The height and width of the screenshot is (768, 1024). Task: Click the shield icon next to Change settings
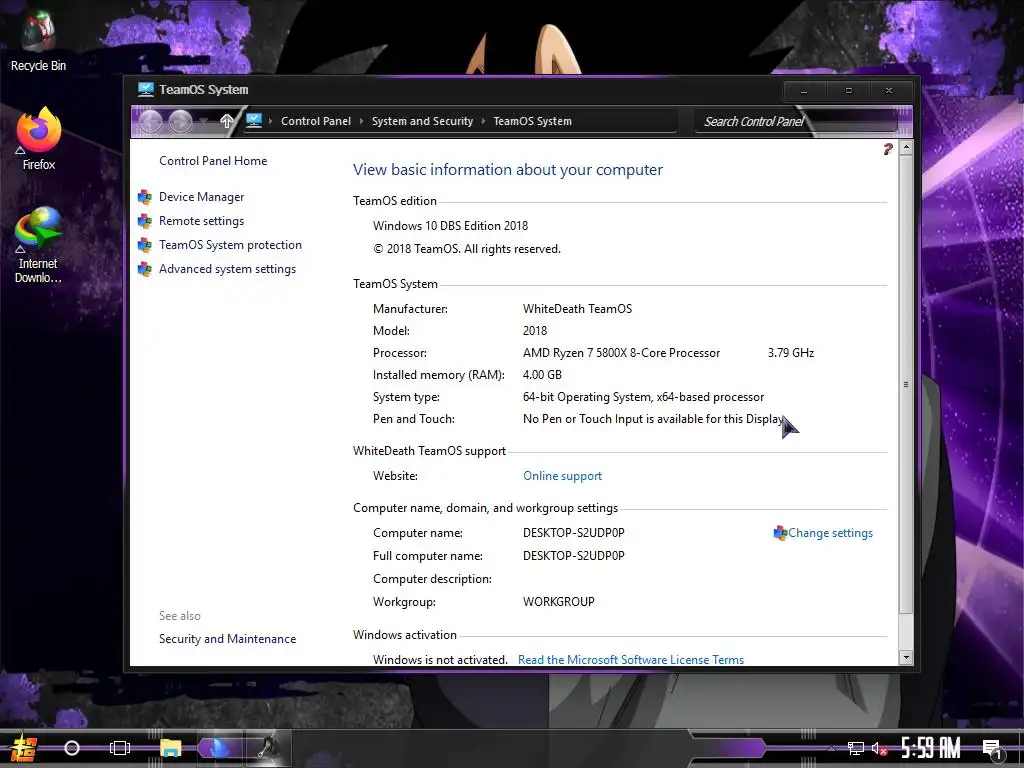[x=780, y=533]
